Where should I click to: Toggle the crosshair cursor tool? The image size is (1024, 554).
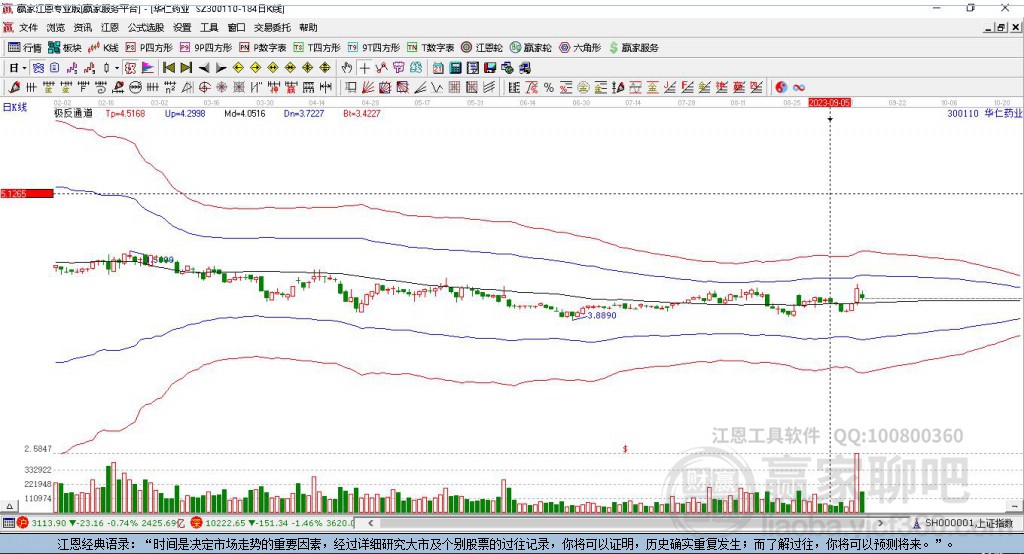364,68
